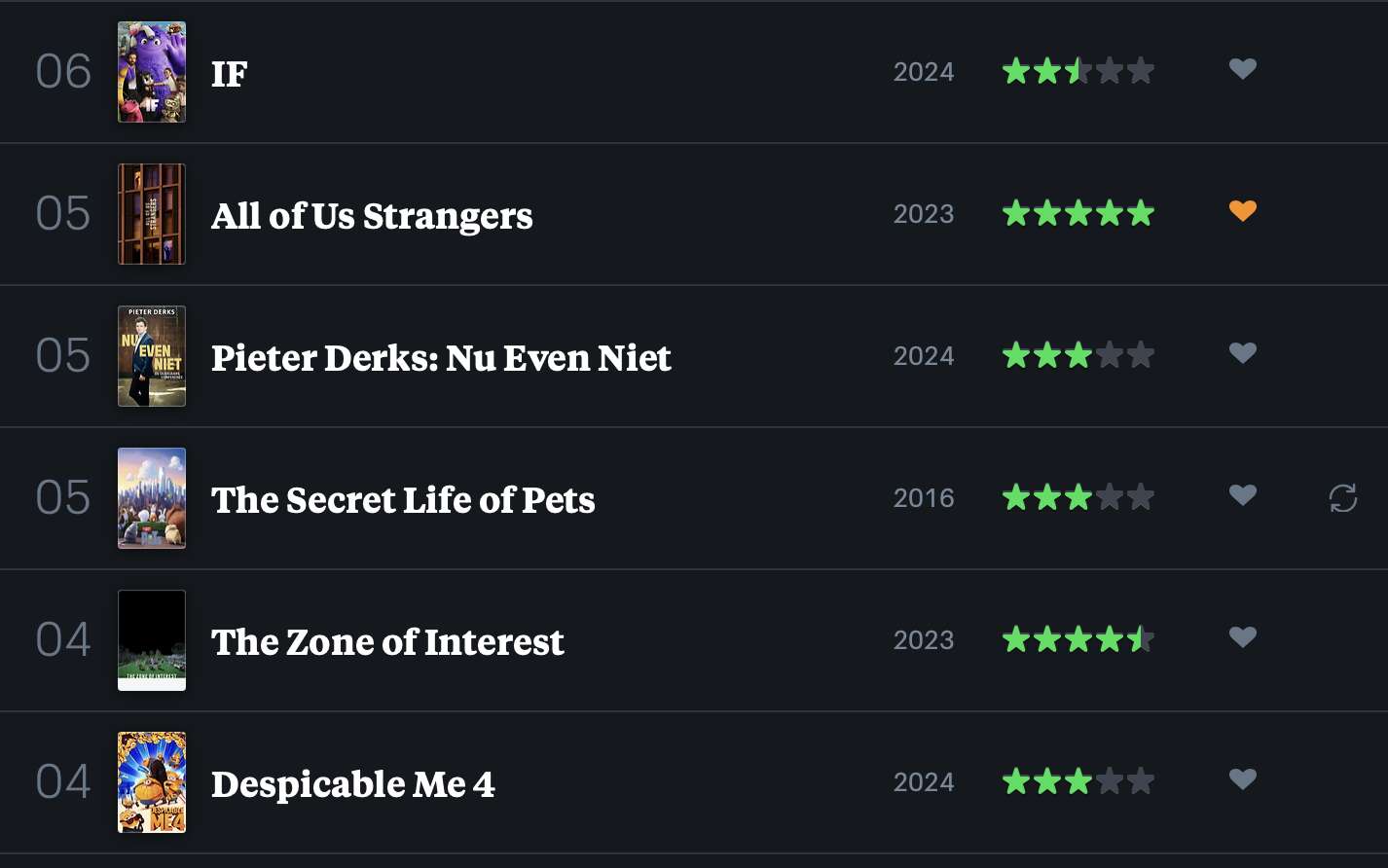Unlike All of Us Strangers orange heart
This screenshot has height=868, width=1388.
(x=1242, y=211)
